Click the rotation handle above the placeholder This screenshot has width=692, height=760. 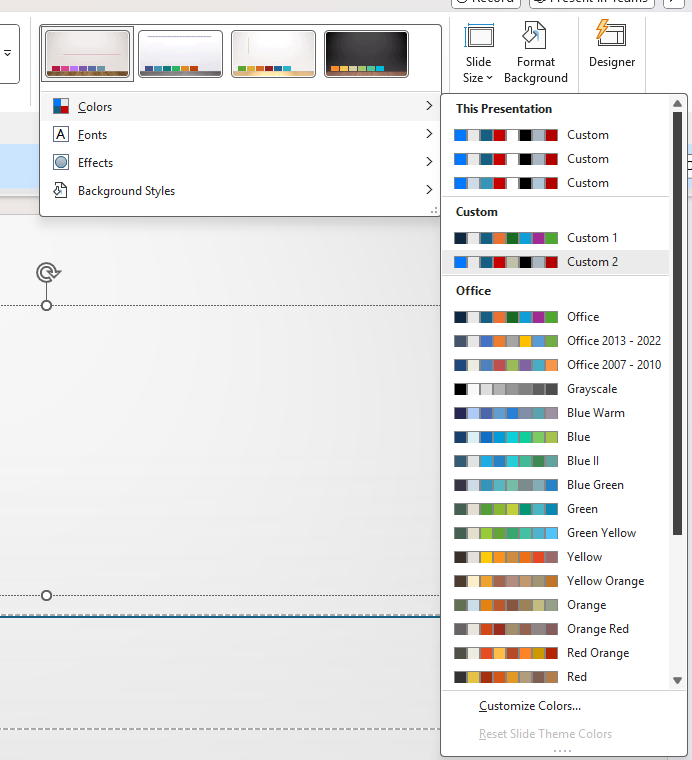48,272
